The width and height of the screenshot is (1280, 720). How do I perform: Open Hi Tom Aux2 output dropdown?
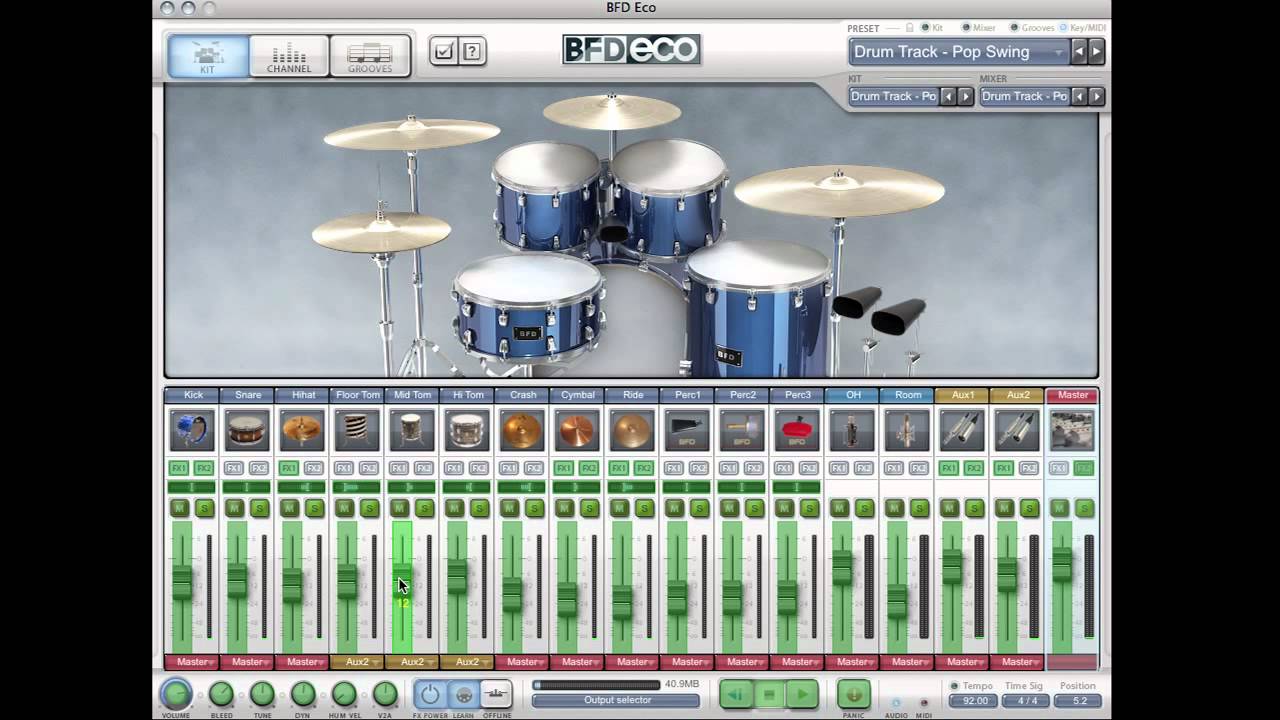pyautogui.click(x=467, y=662)
